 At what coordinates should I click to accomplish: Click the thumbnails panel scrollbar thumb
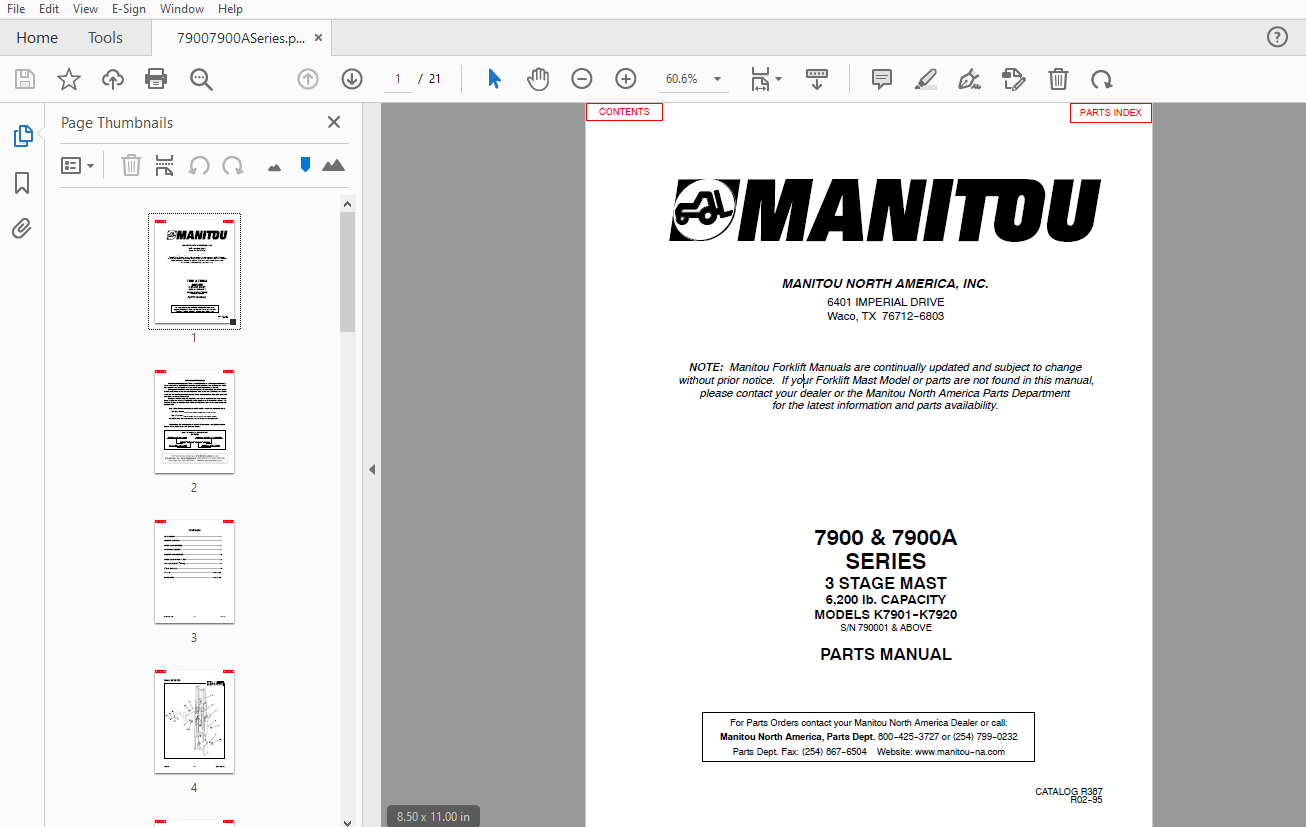tap(347, 272)
